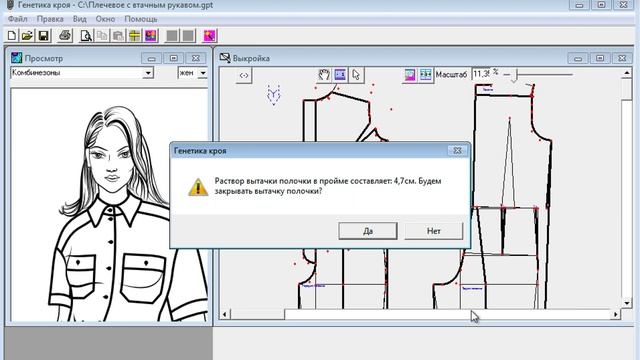Image resolution: width=640 pixels, height=360 pixels.
Task: Click the magenta wizard wand icon
Action: 209,36
